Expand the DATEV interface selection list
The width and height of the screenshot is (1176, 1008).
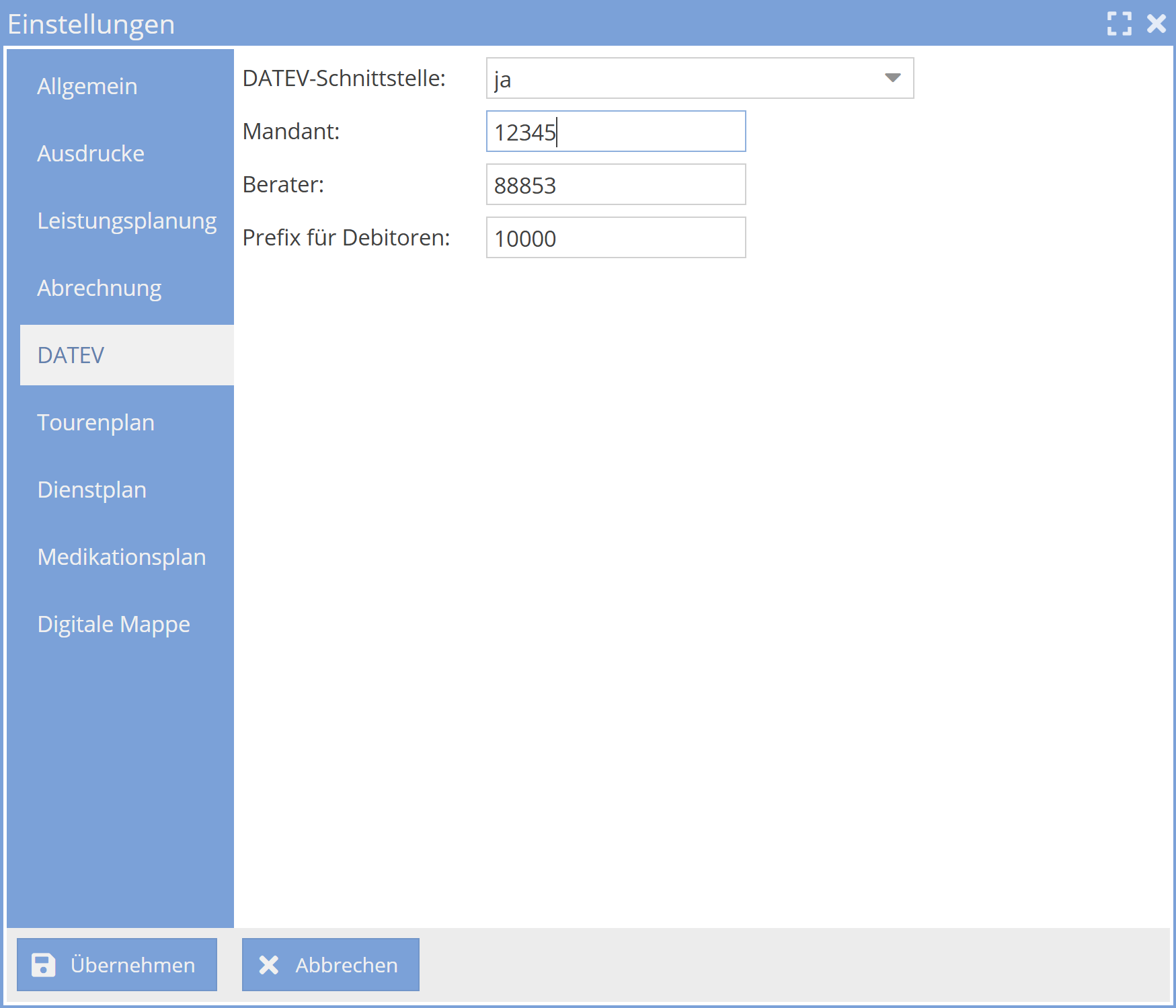699,78
